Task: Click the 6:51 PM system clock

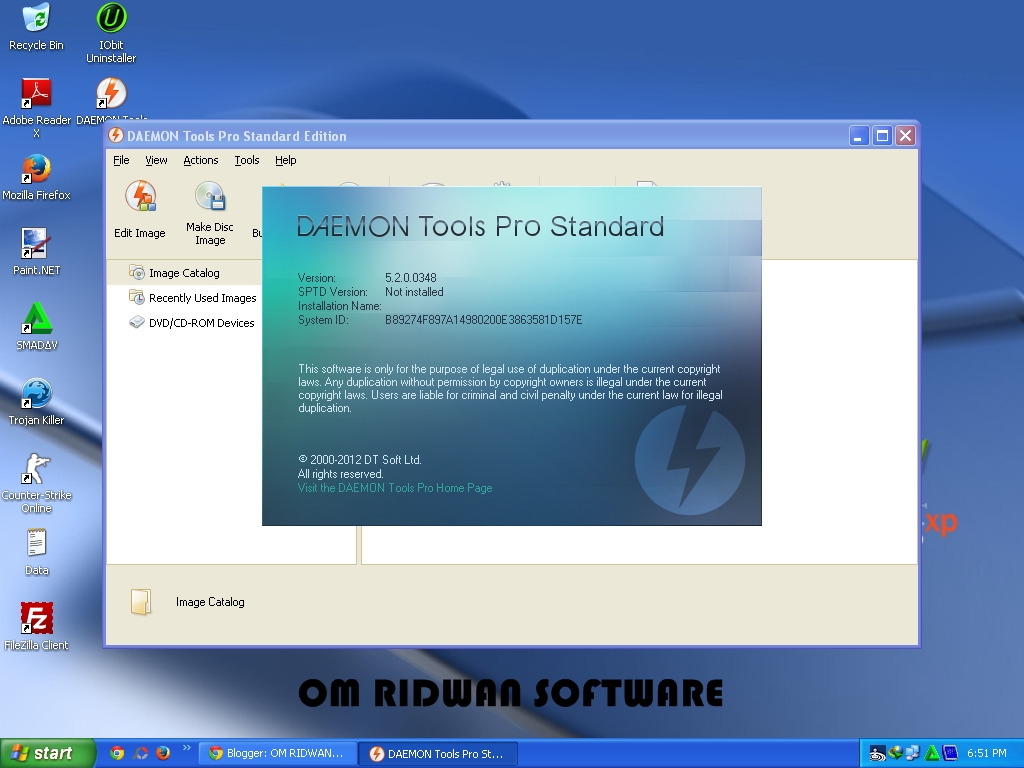Action: coord(987,753)
